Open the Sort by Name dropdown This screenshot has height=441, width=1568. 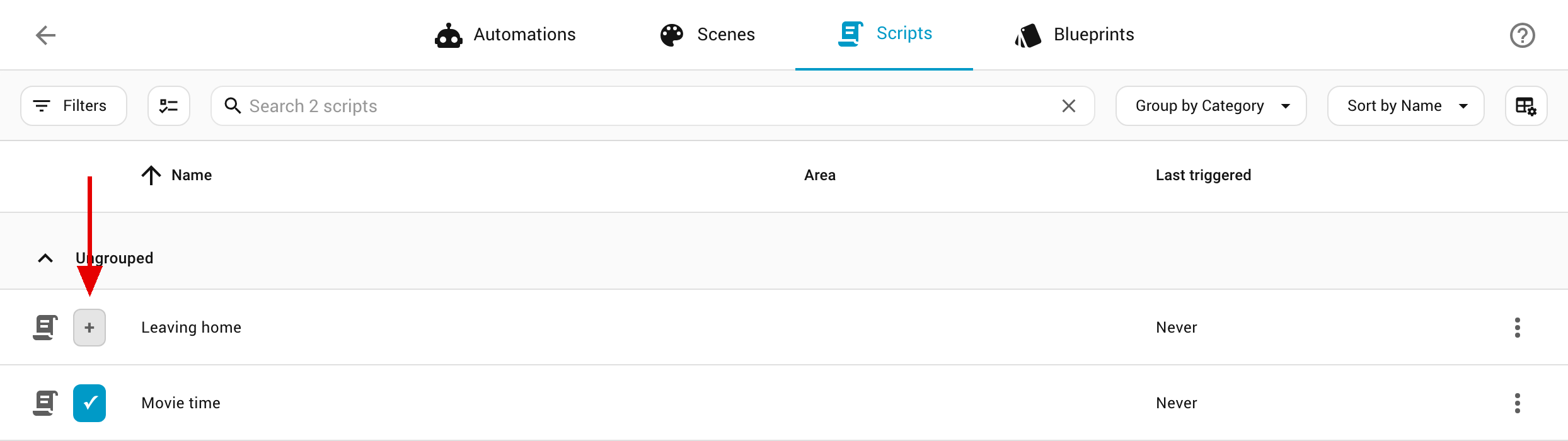click(1405, 106)
